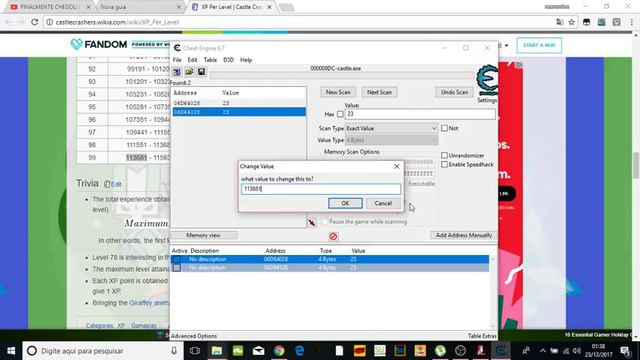Switch to the FINALMENTE CHEGOU browser tab

coord(50,7)
